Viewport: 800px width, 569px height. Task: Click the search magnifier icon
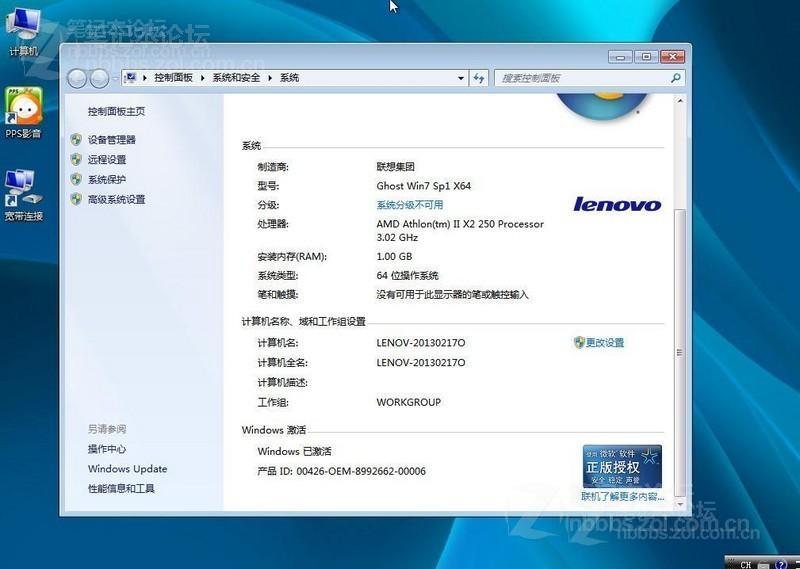click(x=676, y=78)
